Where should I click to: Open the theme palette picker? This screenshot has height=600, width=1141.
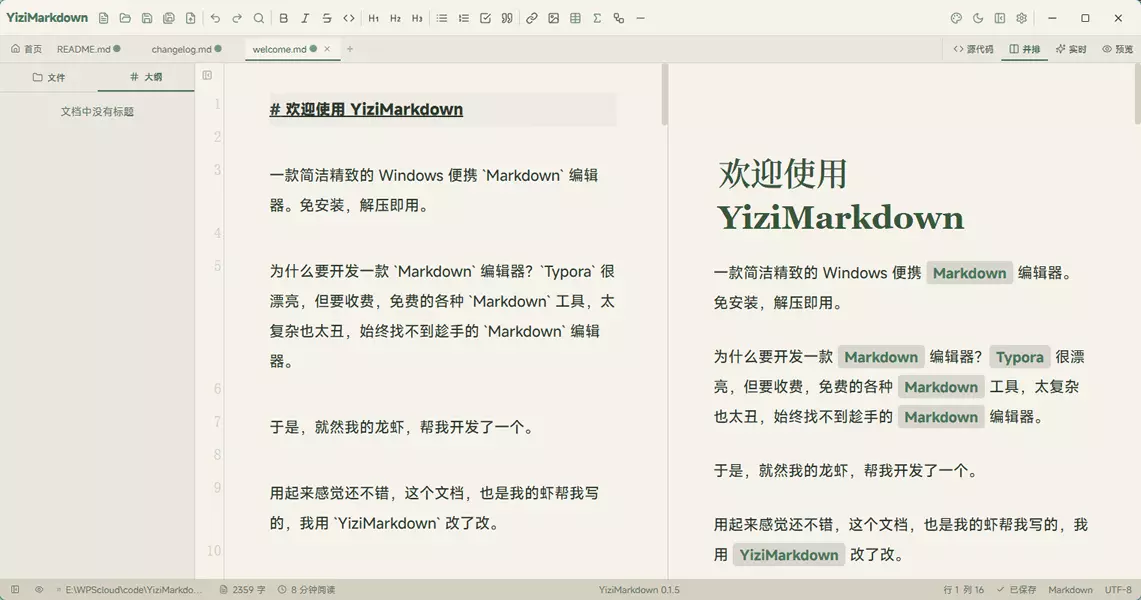click(x=956, y=18)
